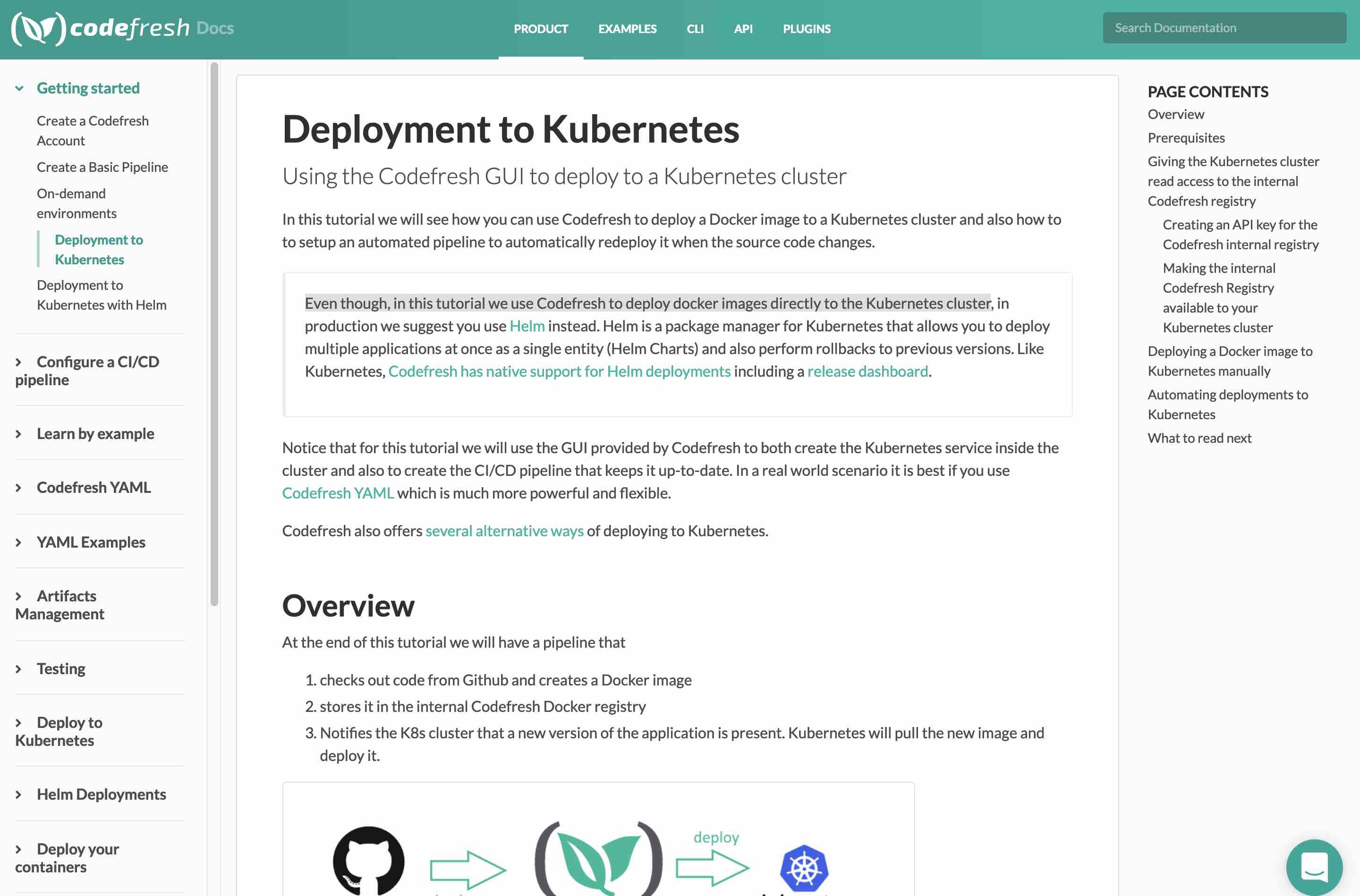
Task: Expand the Configure a CI/CD pipeline section
Action: coord(19,362)
